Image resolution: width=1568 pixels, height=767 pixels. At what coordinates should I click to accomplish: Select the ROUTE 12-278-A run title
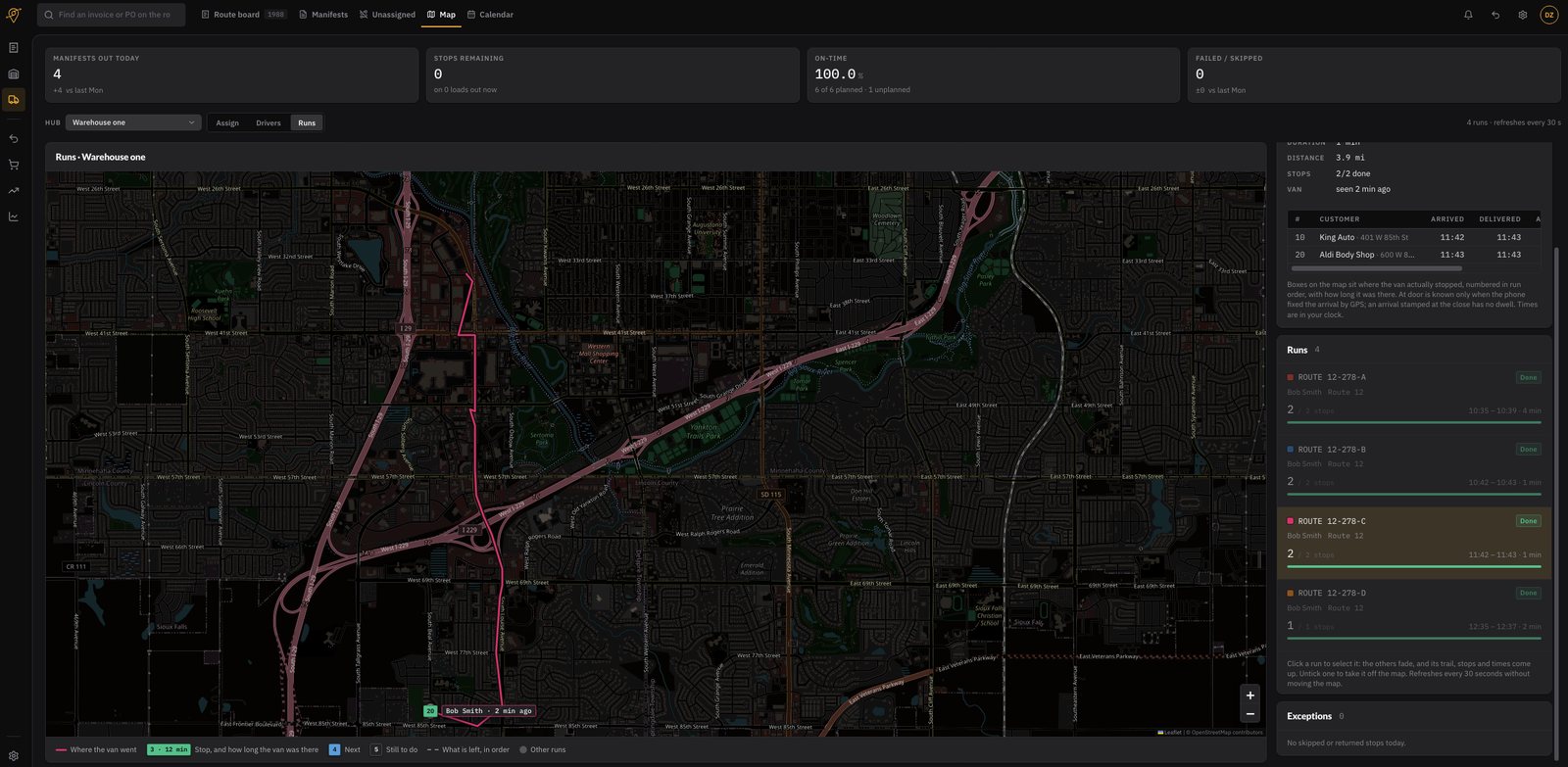click(1332, 377)
